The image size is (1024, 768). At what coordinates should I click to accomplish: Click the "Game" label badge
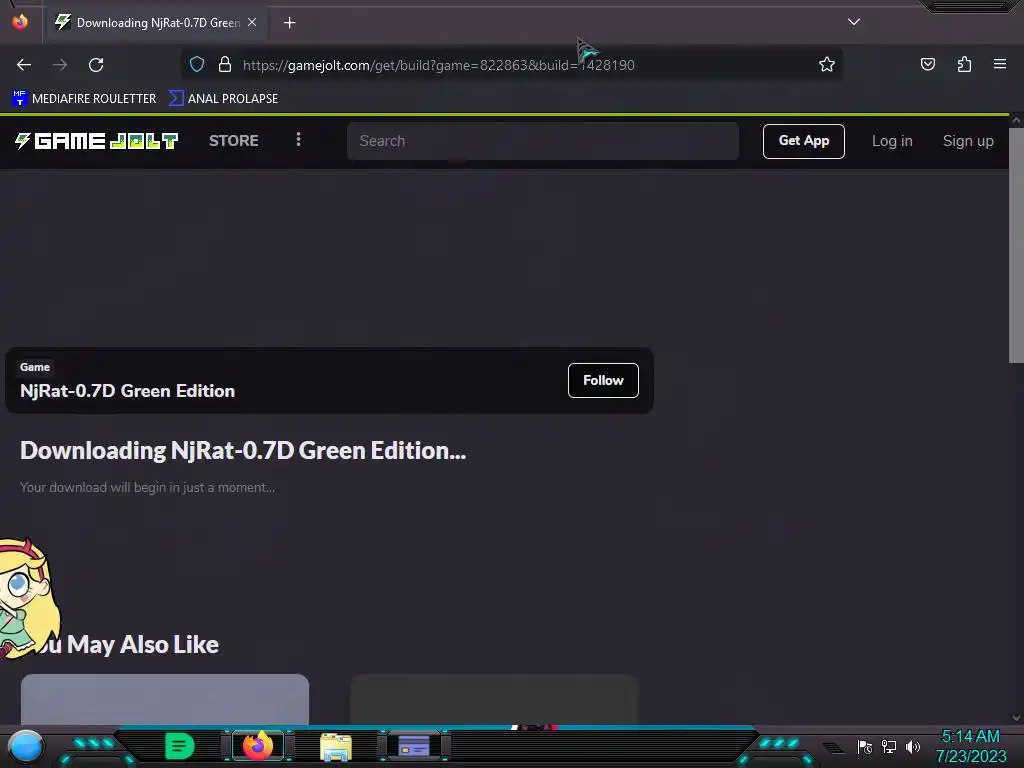pyautogui.click(x=35, y=367)
